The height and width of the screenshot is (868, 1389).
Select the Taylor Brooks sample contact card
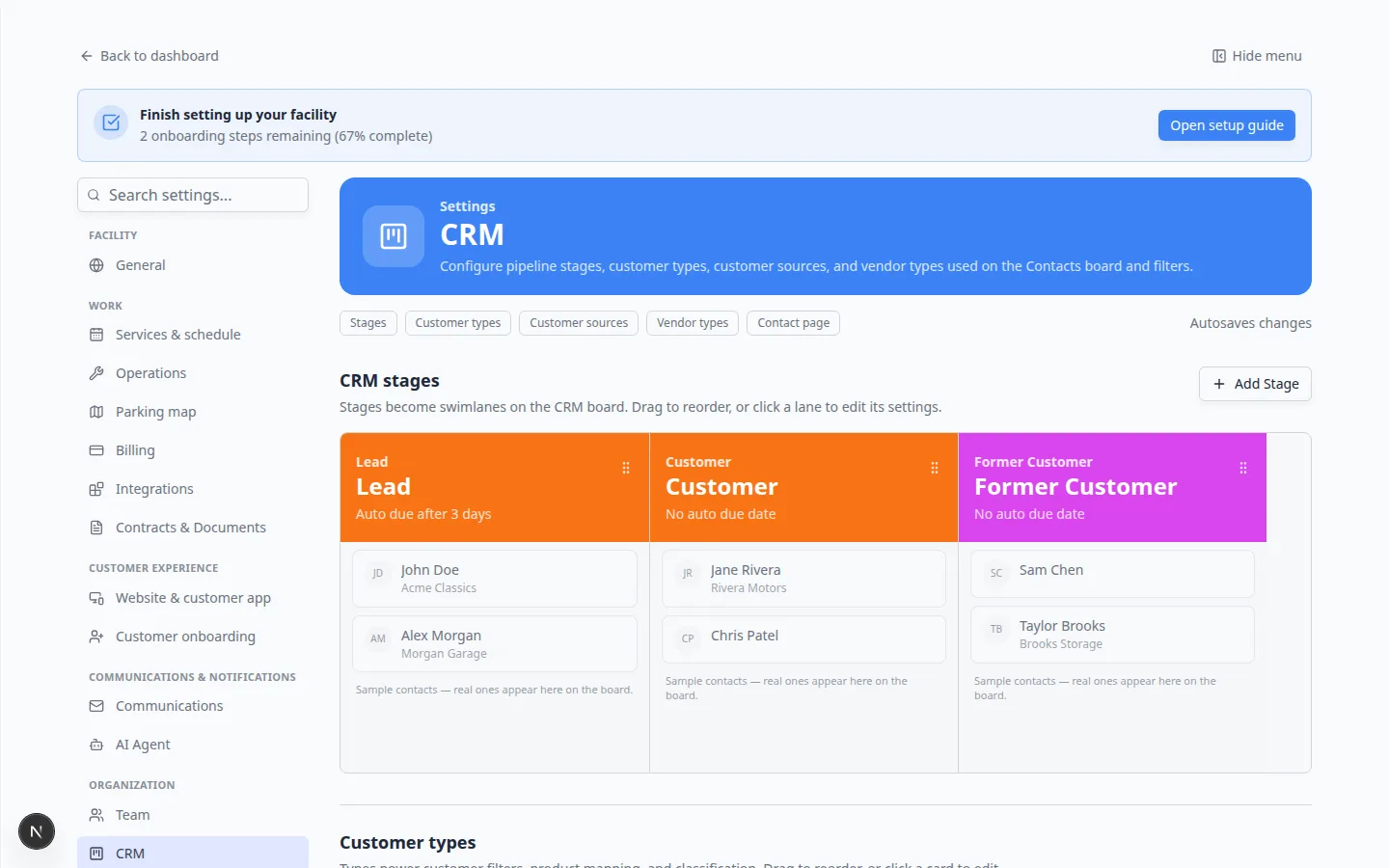click(1112, 635)
